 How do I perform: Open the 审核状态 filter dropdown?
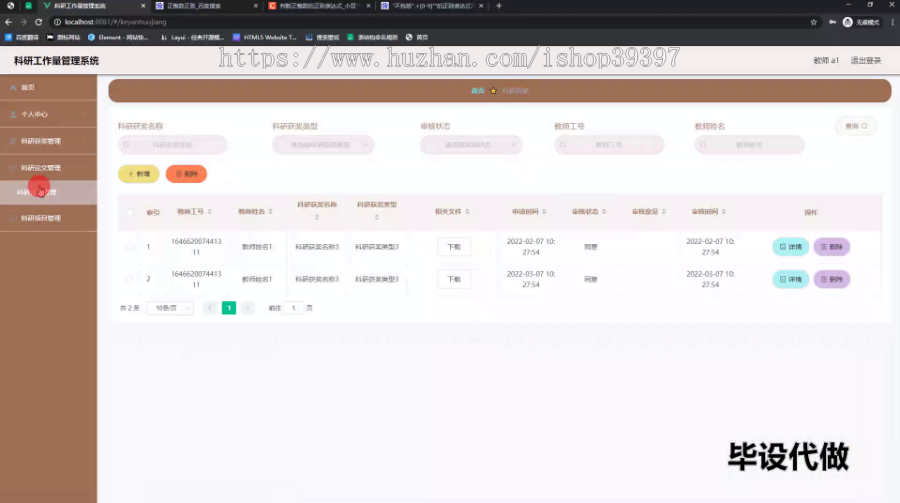(x=471, y=145)
